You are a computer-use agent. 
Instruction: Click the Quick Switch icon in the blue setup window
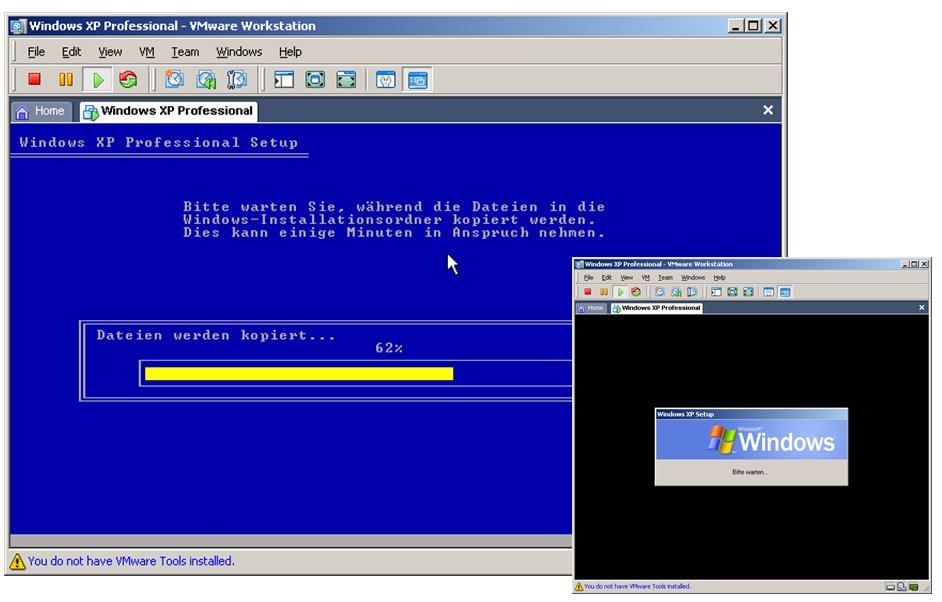[315, 79]
